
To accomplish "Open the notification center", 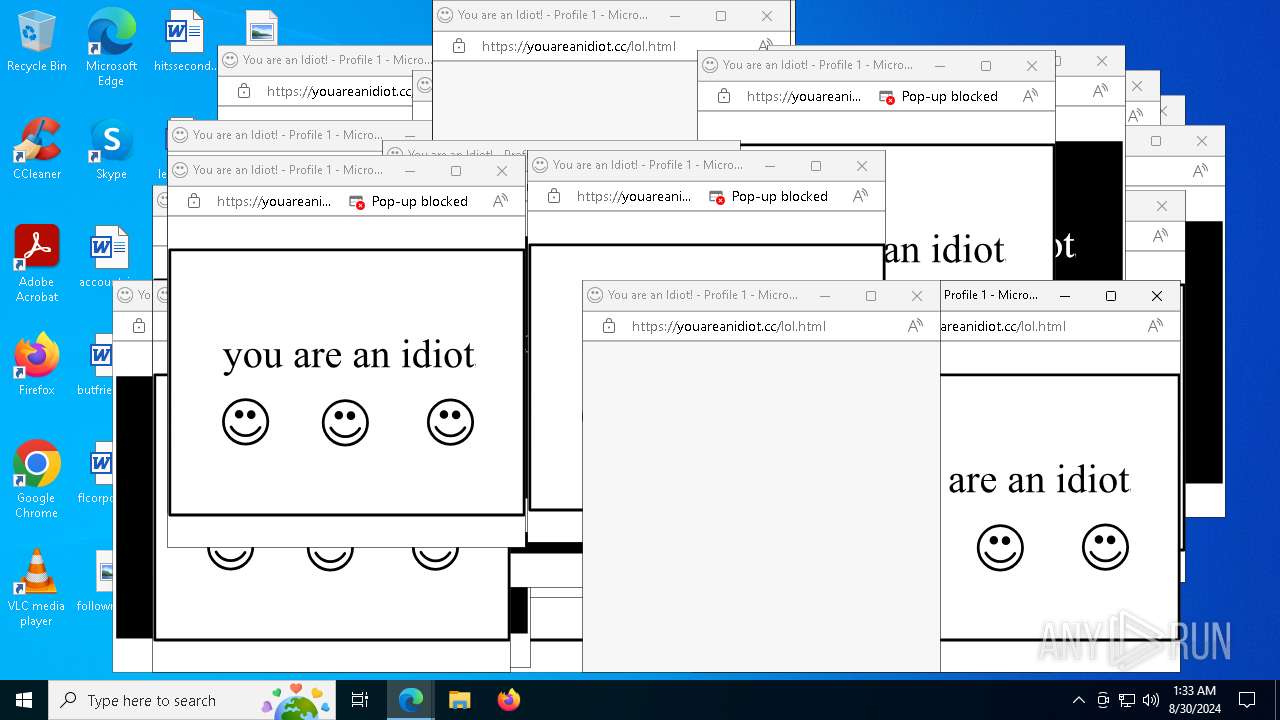I will pyautogui.click(x=1247, y=700).
